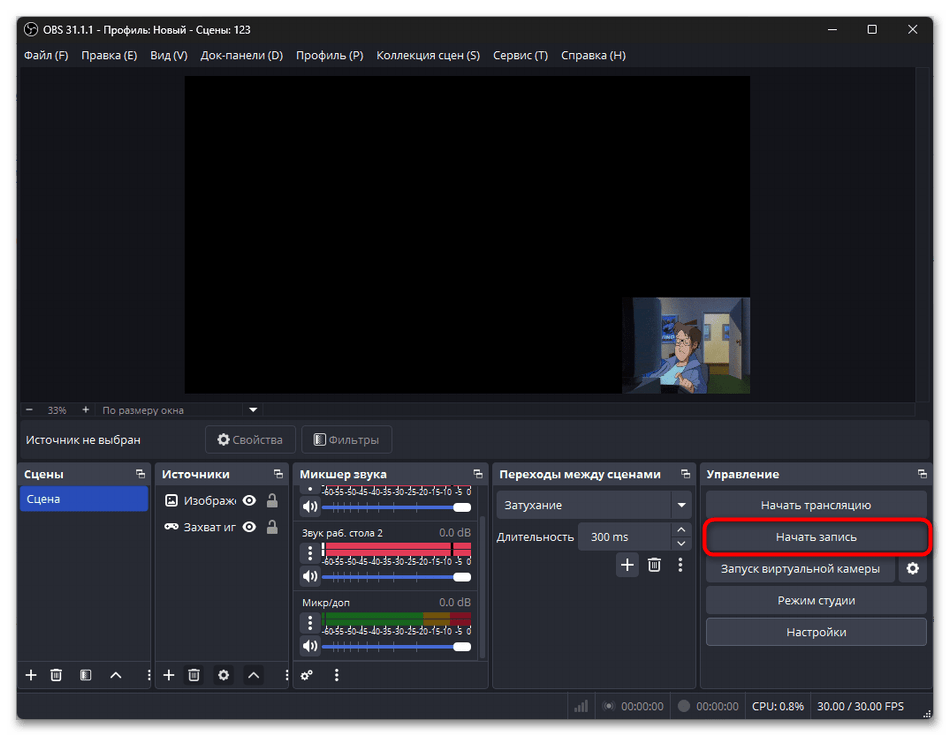Open advanced audio settings gears in mixer
950x736 pixels.
[307, 675]
